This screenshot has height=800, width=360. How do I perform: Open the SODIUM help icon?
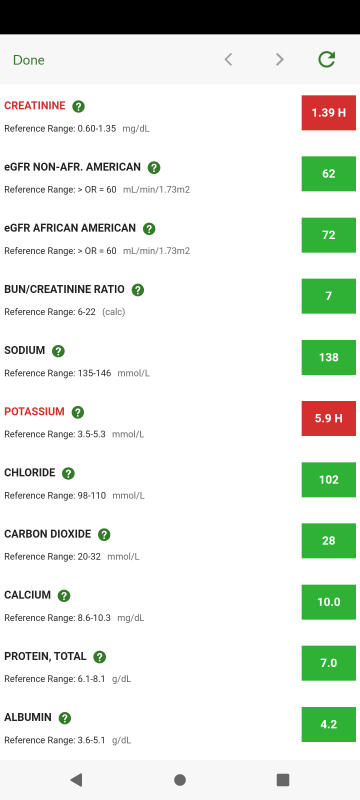click(x=58, y=351)
